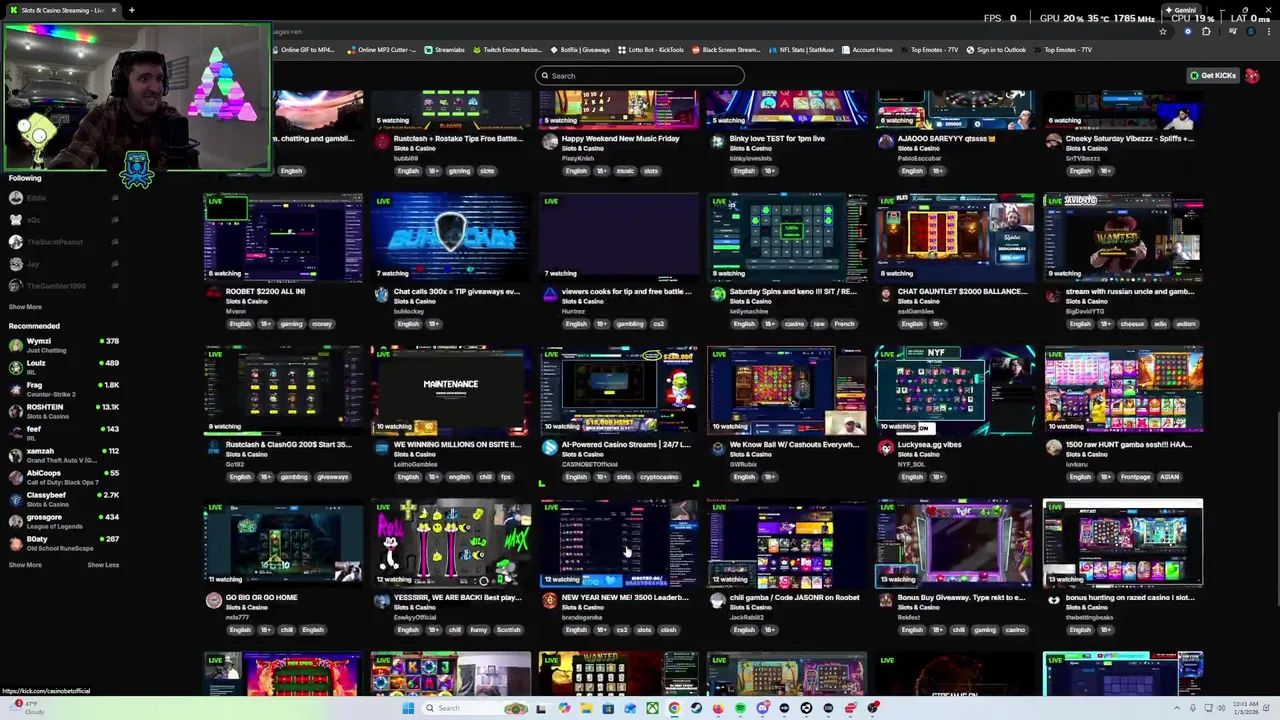Open ROSHTEIN recommended channel

pos(62,411)
